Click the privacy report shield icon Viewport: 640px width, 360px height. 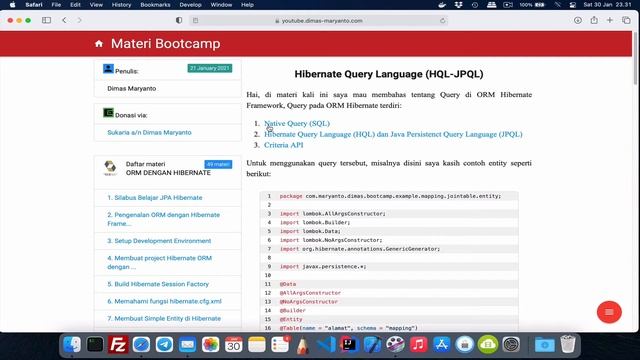coord(179,20)
